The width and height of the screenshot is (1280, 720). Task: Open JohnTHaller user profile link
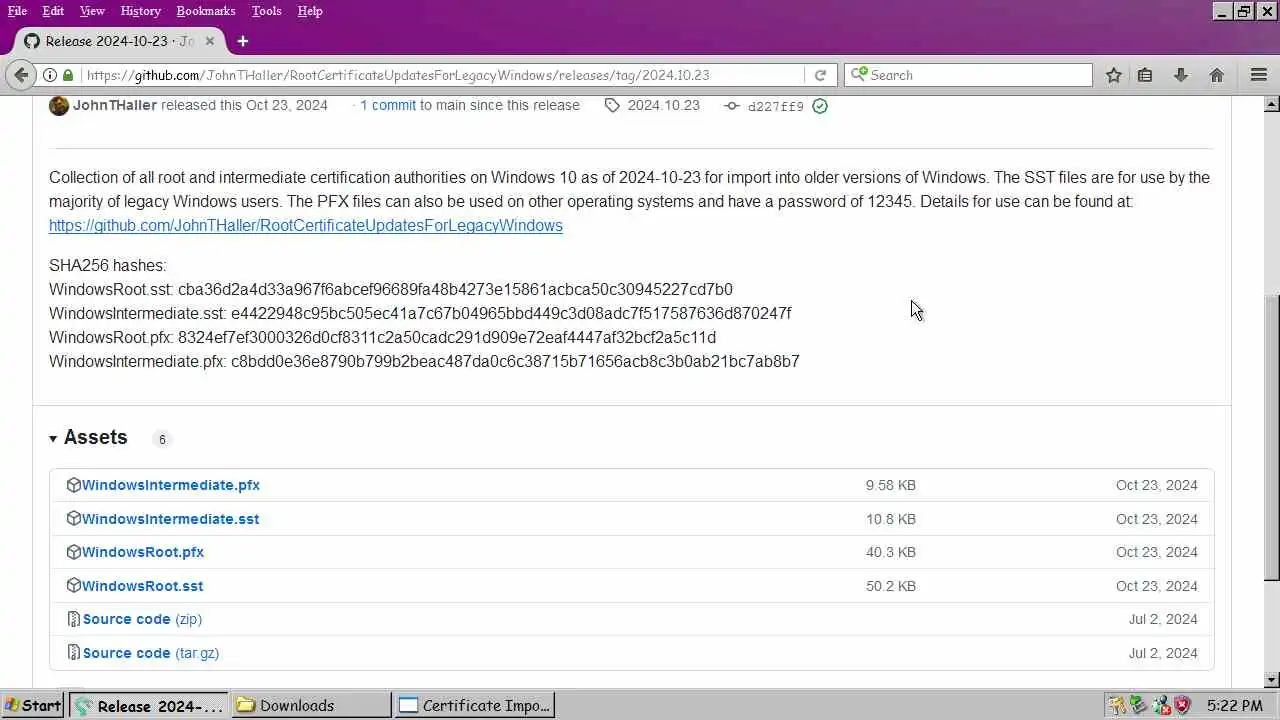click(115, 105)
